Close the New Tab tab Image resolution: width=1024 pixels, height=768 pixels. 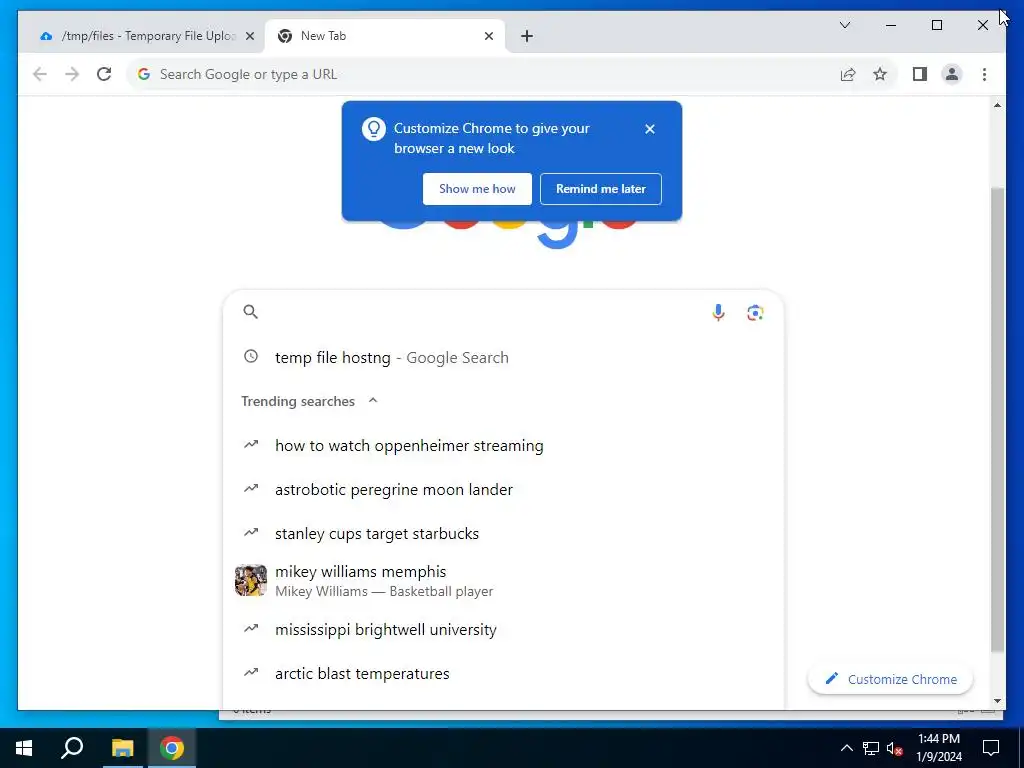point(488,36)
